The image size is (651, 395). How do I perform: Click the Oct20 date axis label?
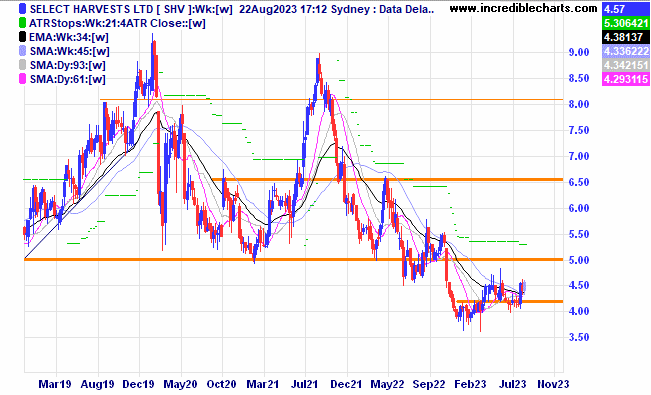(x=221, y=384)
